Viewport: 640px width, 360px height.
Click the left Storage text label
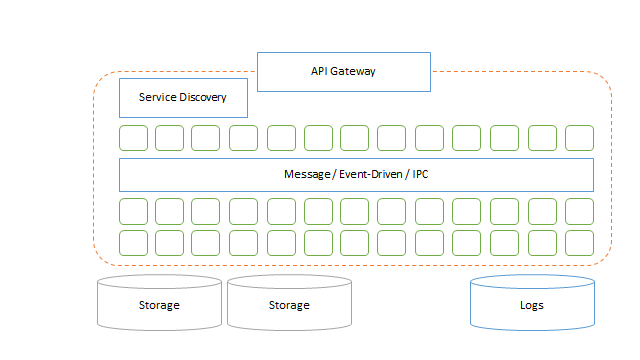tap(159, 305)
